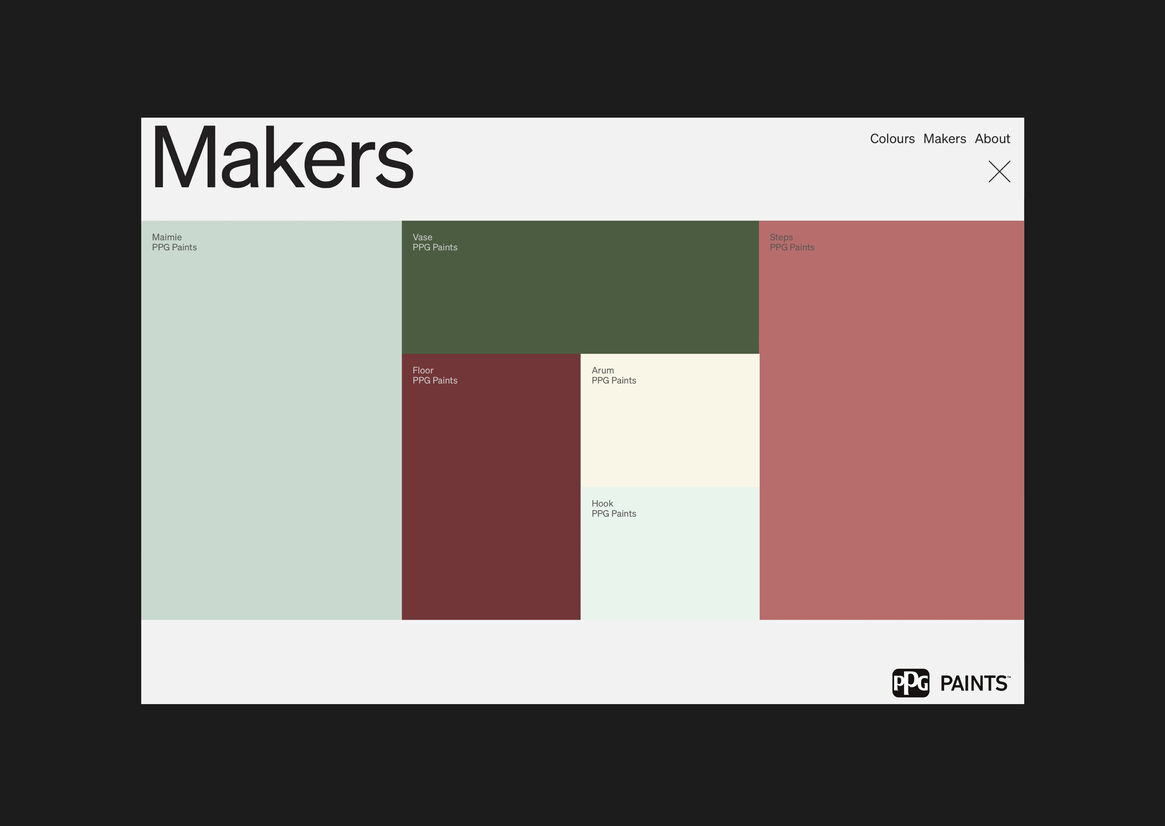The height and width of the screenshot is (826, 1165).
Task: Go to the About page
Action: [992, 139]
